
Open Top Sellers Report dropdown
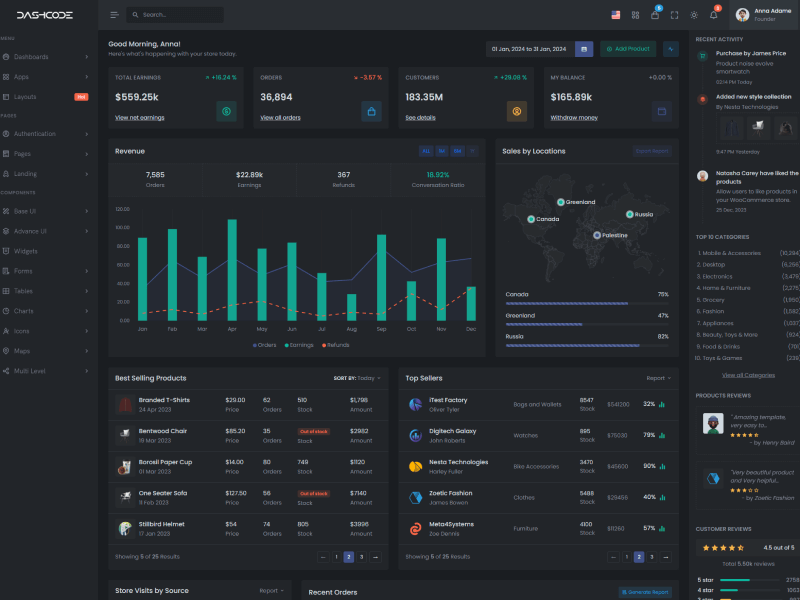click(658, 378)
